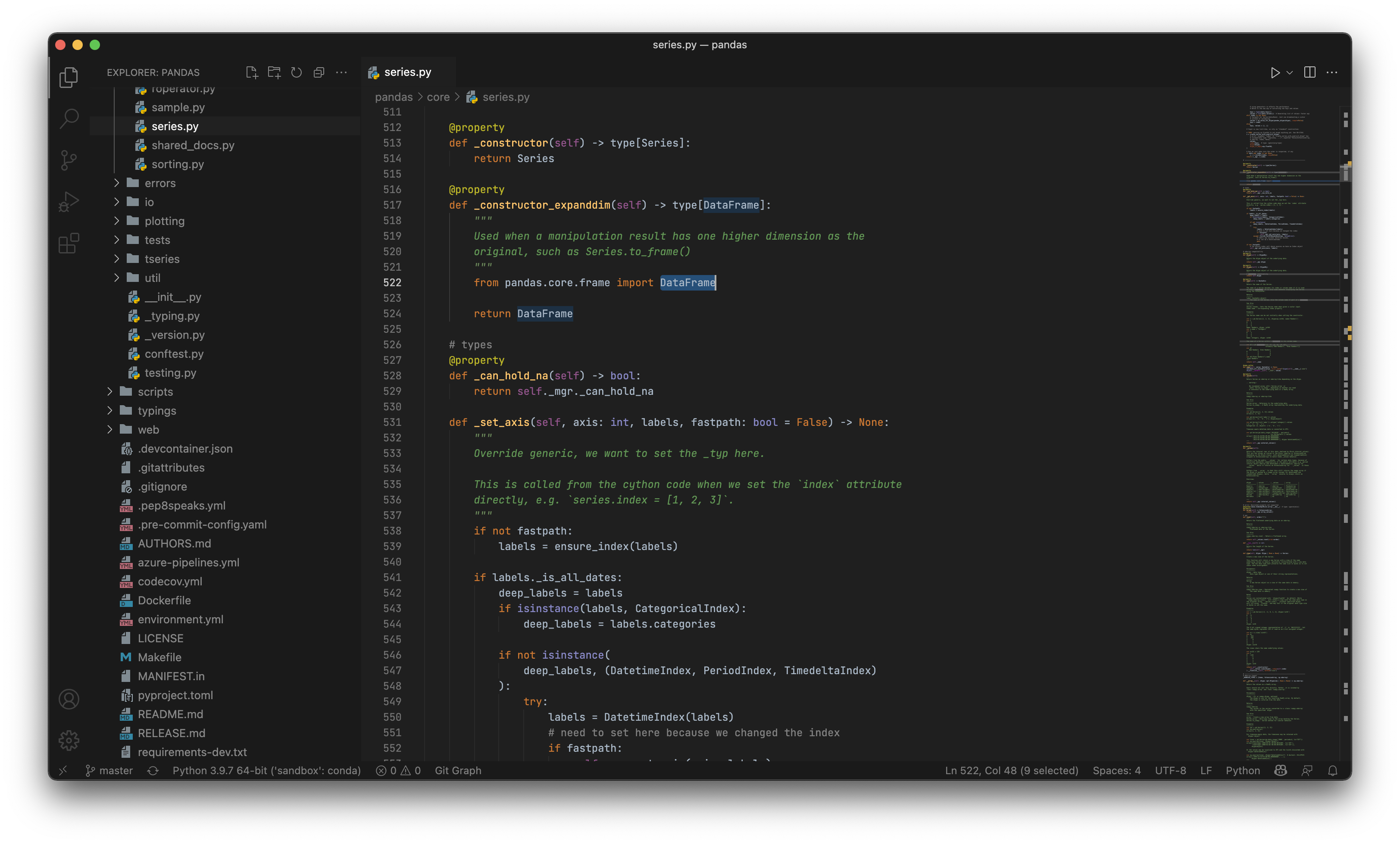Collapse all folders in explorer
The width and height of the screenshot is (1400, 844).
click(319, 72)
